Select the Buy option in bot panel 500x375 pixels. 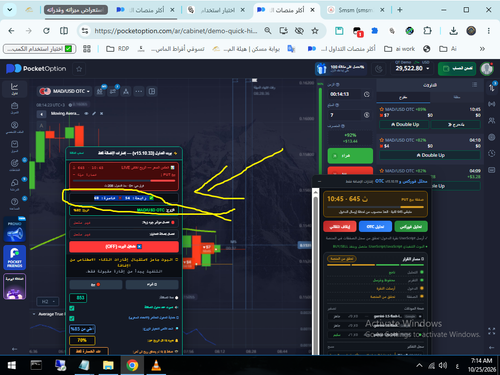tap(152, 285)
